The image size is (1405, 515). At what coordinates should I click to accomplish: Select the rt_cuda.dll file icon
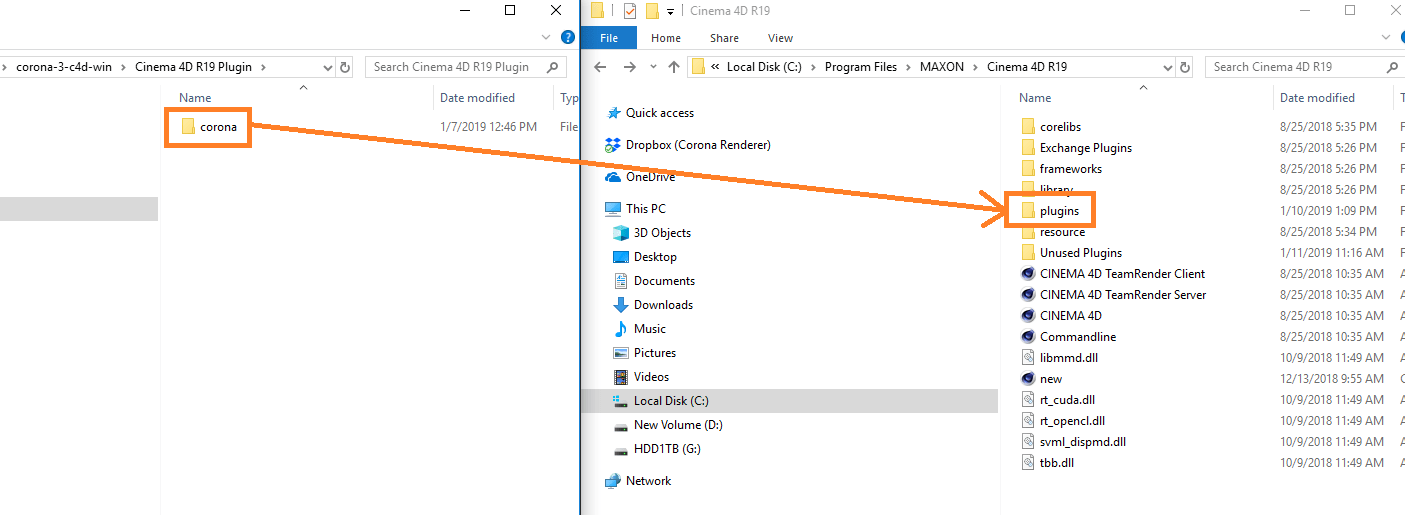(1028, 400)
